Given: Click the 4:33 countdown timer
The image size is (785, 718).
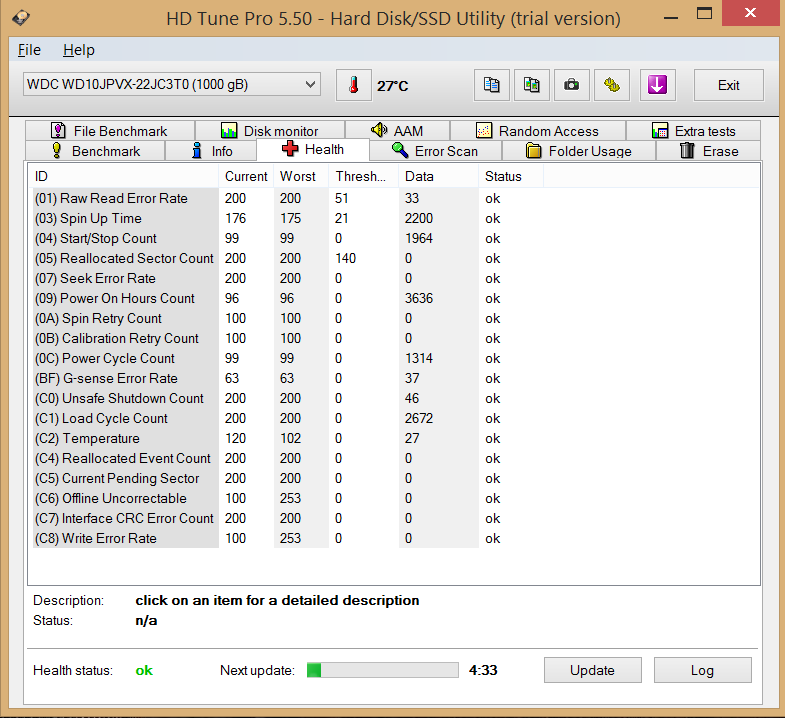Looking at the screenshot, I should coord(483,670).
